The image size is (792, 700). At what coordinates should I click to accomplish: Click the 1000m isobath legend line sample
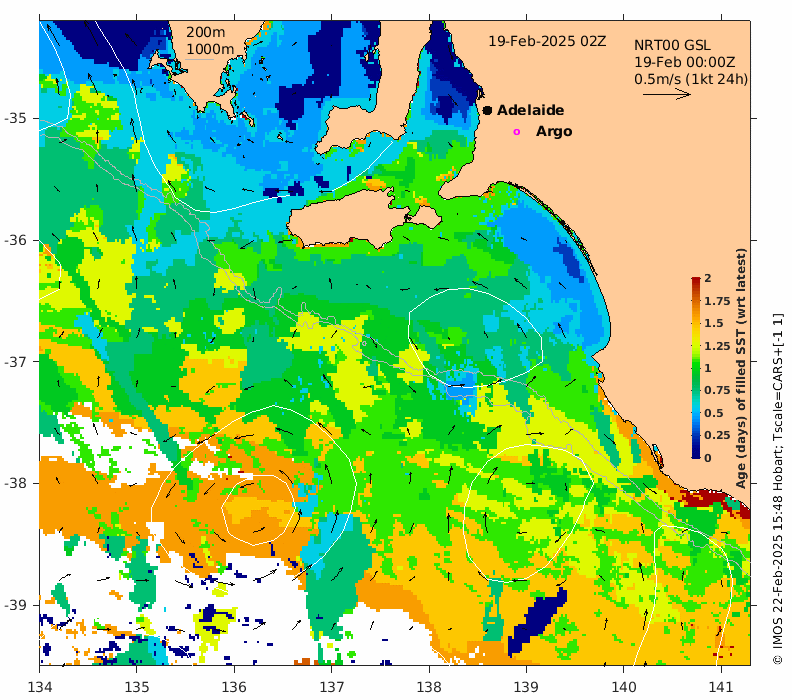click(199, 60)
